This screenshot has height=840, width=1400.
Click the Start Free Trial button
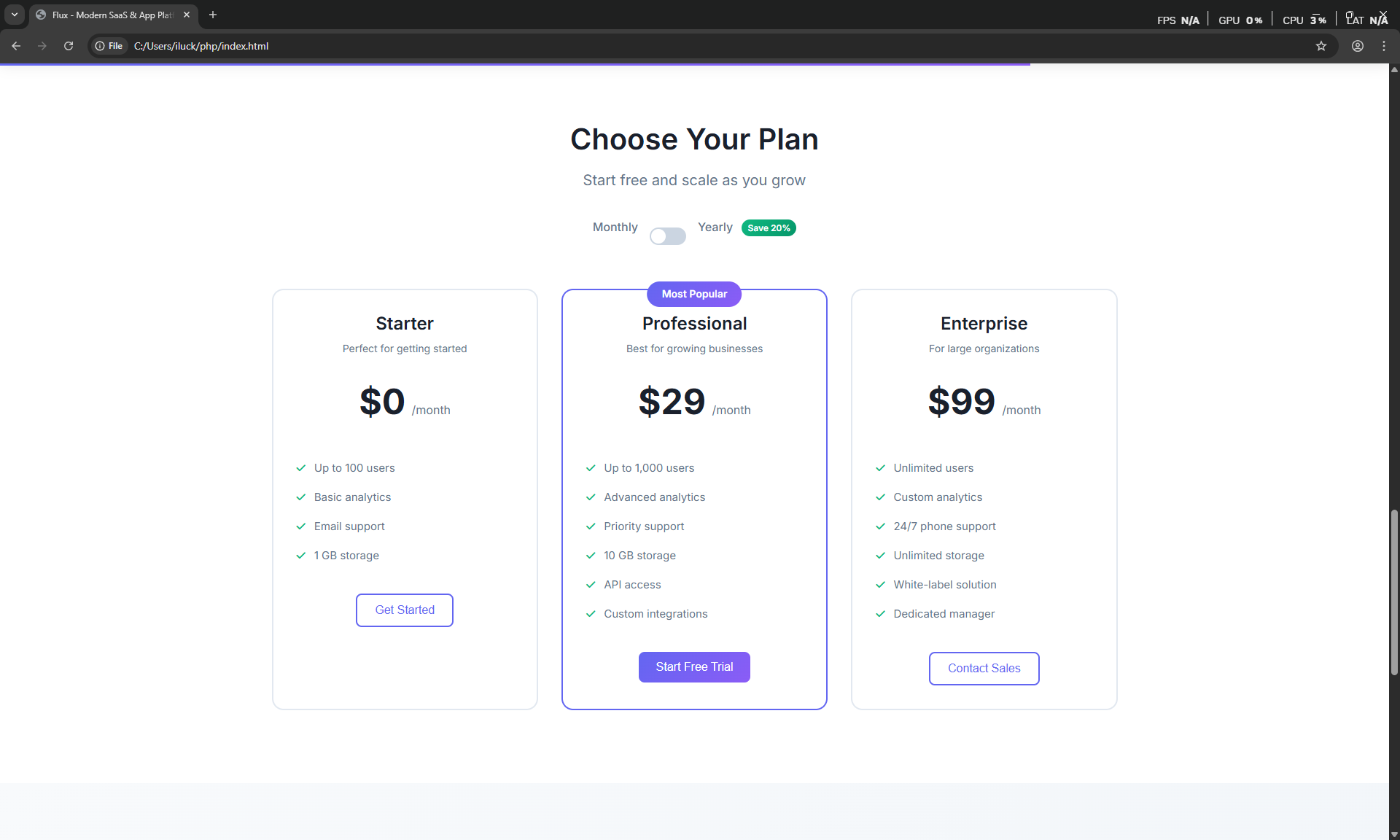coord(694,667)
